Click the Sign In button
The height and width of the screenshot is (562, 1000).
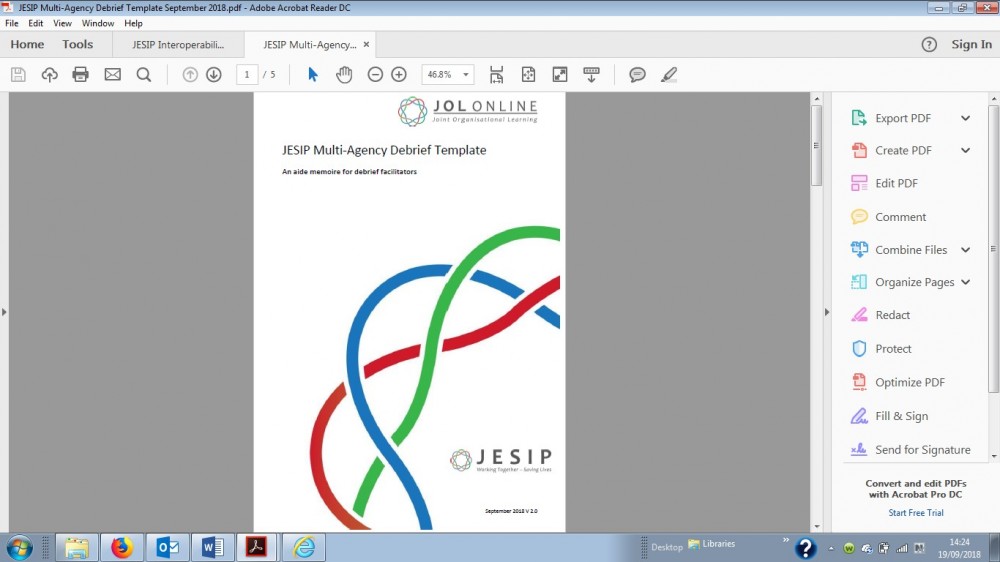coord(971,44)
